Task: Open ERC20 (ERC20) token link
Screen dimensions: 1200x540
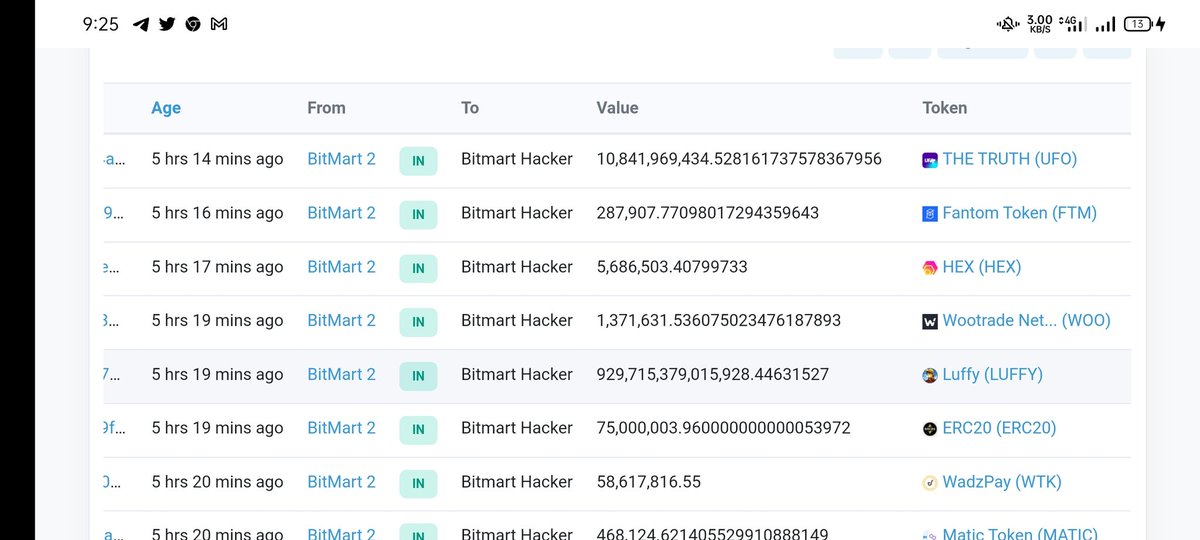Action: [x=1000, y=428]
